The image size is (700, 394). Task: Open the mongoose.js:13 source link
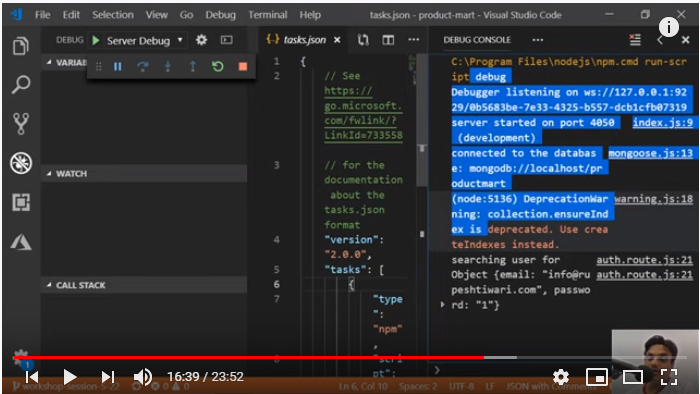(650, 153)
